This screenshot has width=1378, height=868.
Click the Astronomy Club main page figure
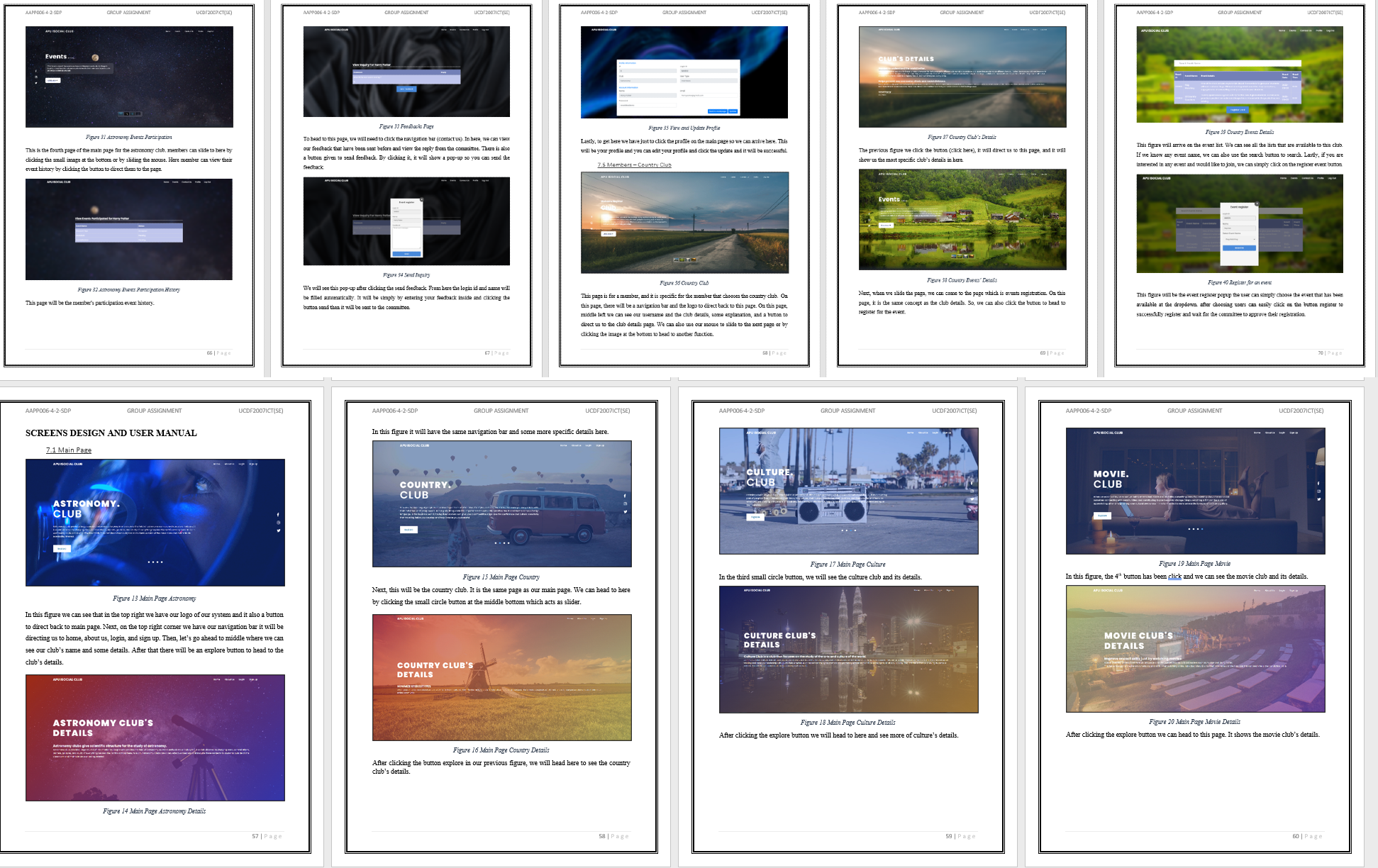coord(155,522)
